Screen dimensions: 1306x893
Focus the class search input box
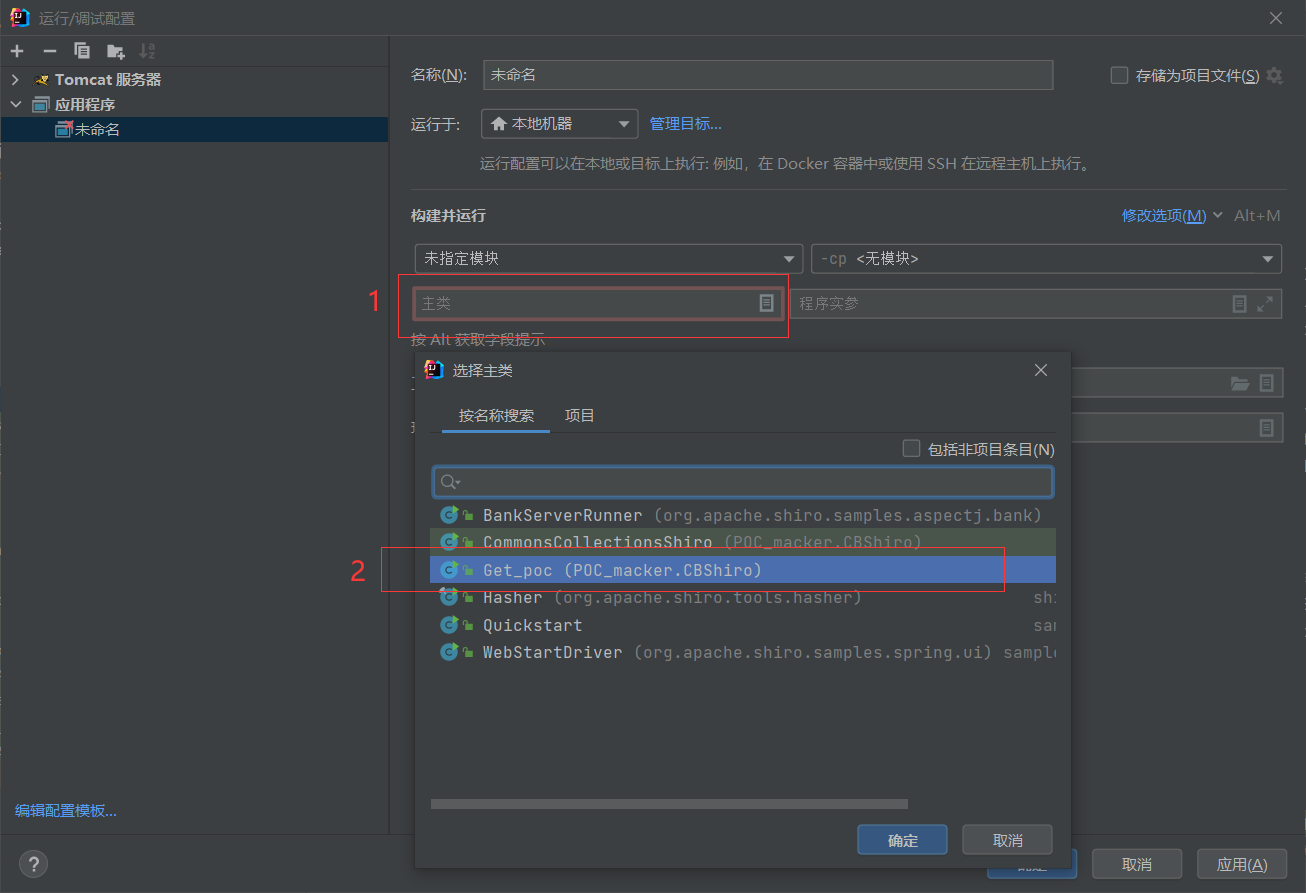pos(743,482)
